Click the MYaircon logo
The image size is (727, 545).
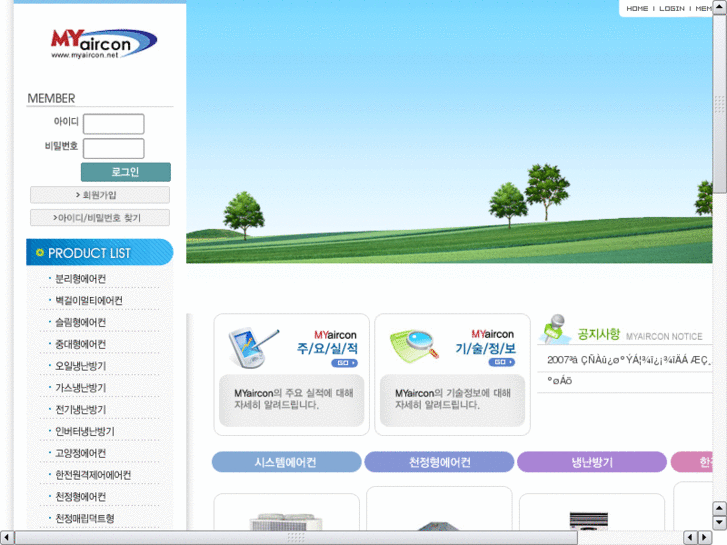(x=104, y=44)
